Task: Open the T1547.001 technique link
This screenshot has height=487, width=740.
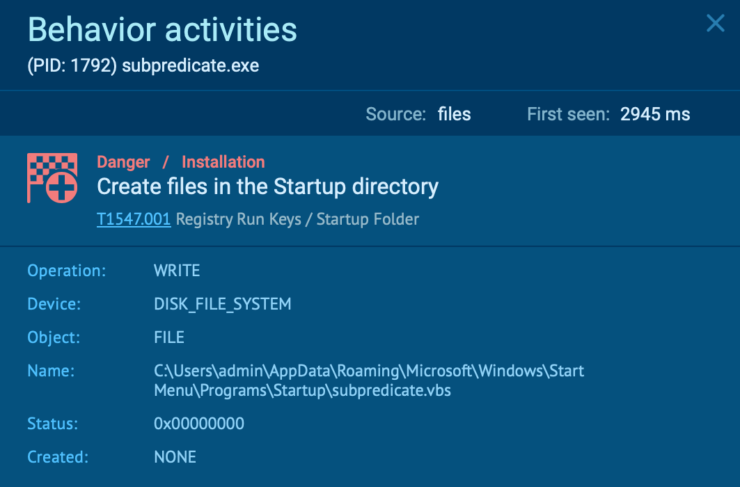Action: pos(134,219)
